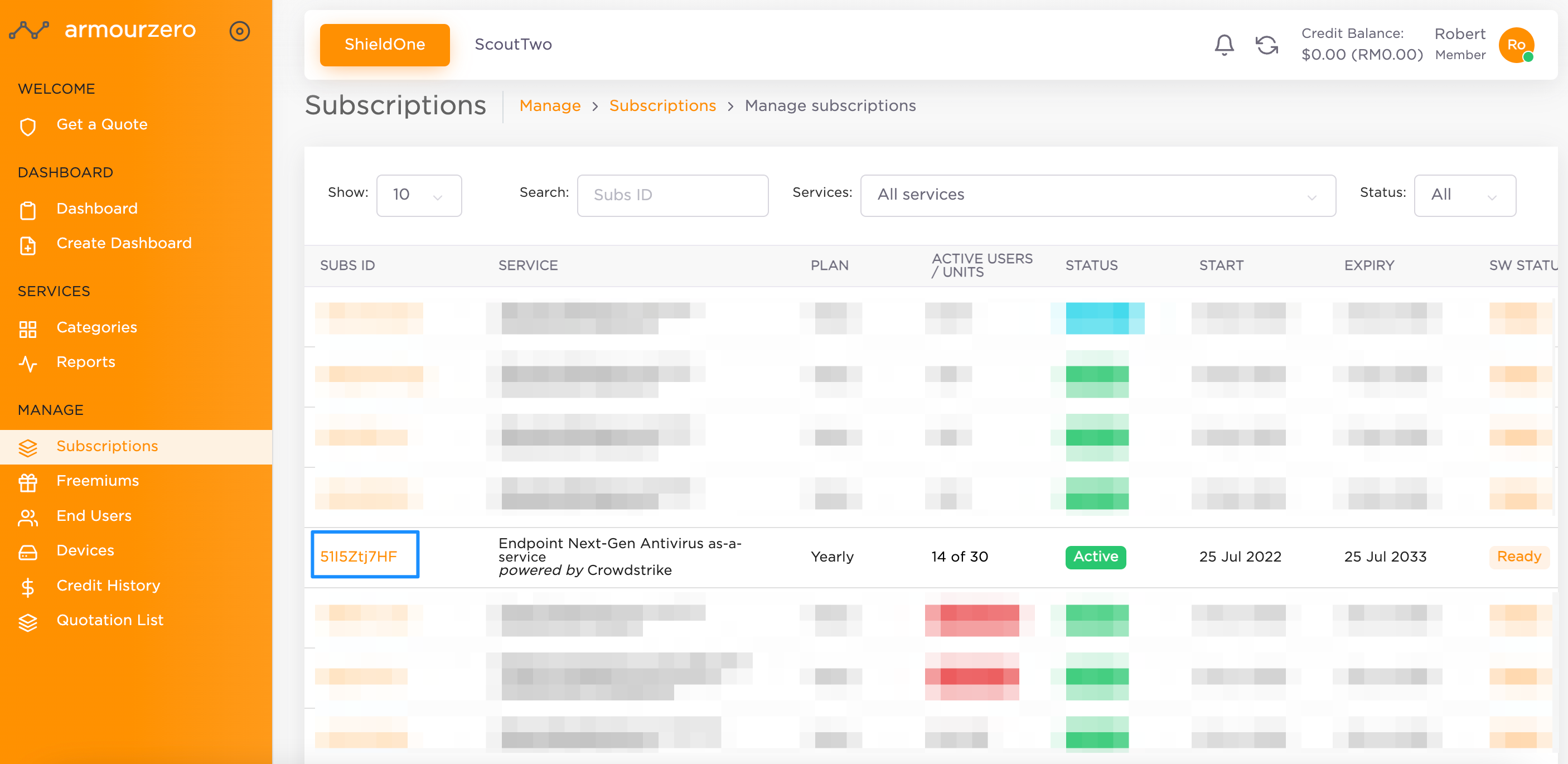The height and width of the screenshot is (764, 1568).
Task: Click the ACTIVE USERS / UNITS column header
Action: [982, 265]
